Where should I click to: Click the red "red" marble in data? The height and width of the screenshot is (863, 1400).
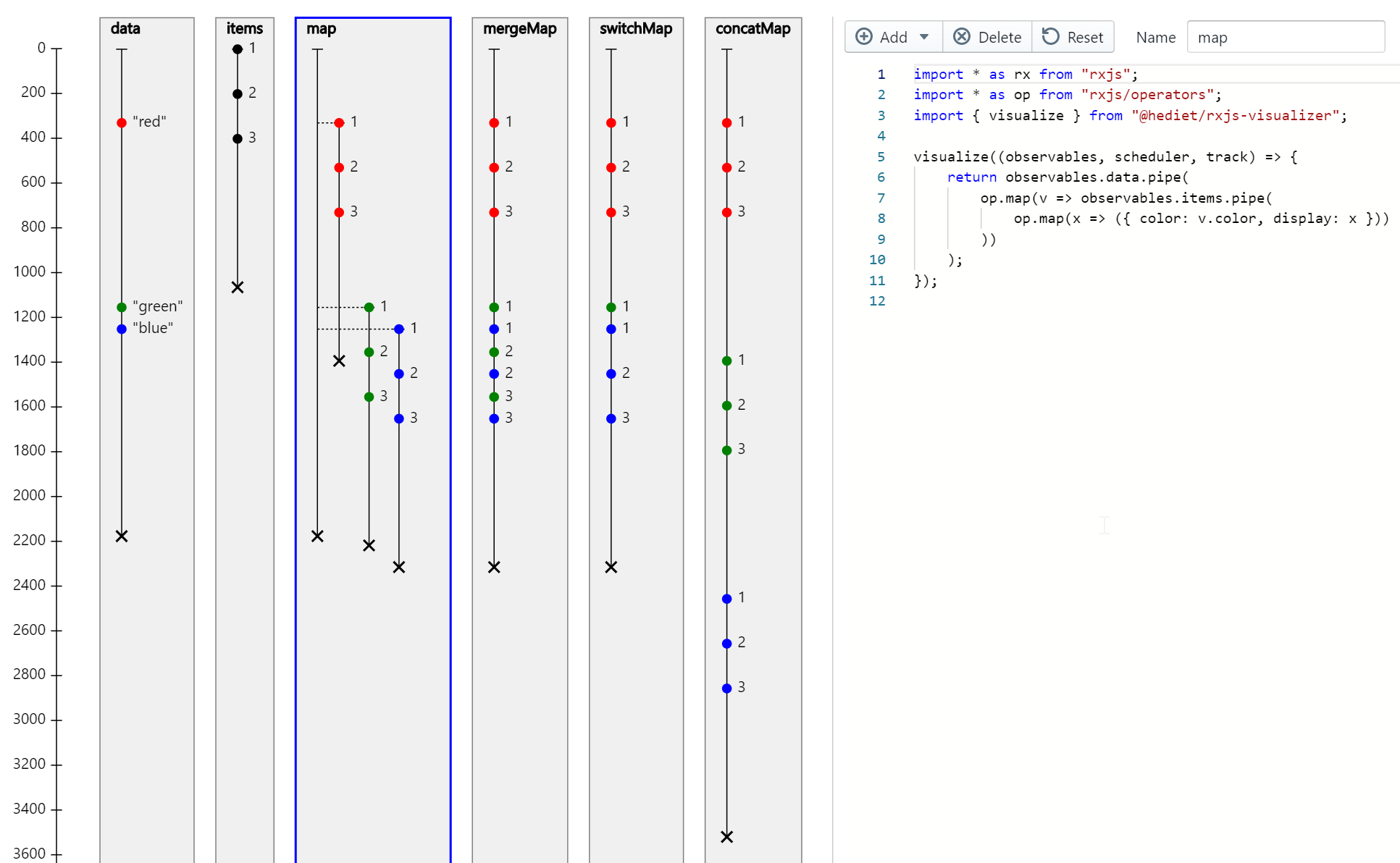coord(122,123)
